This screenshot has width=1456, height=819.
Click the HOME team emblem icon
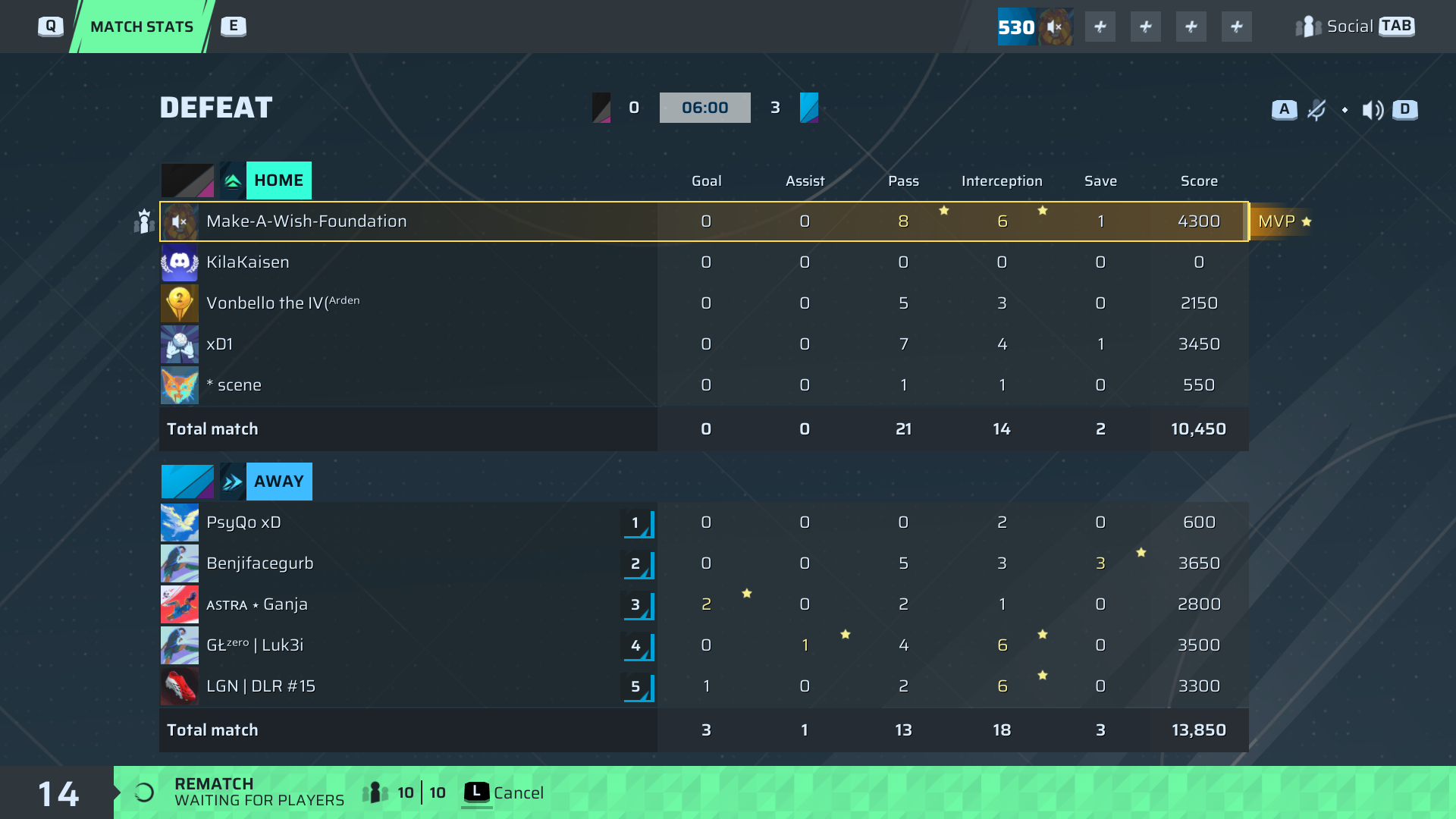click(233, 180)
